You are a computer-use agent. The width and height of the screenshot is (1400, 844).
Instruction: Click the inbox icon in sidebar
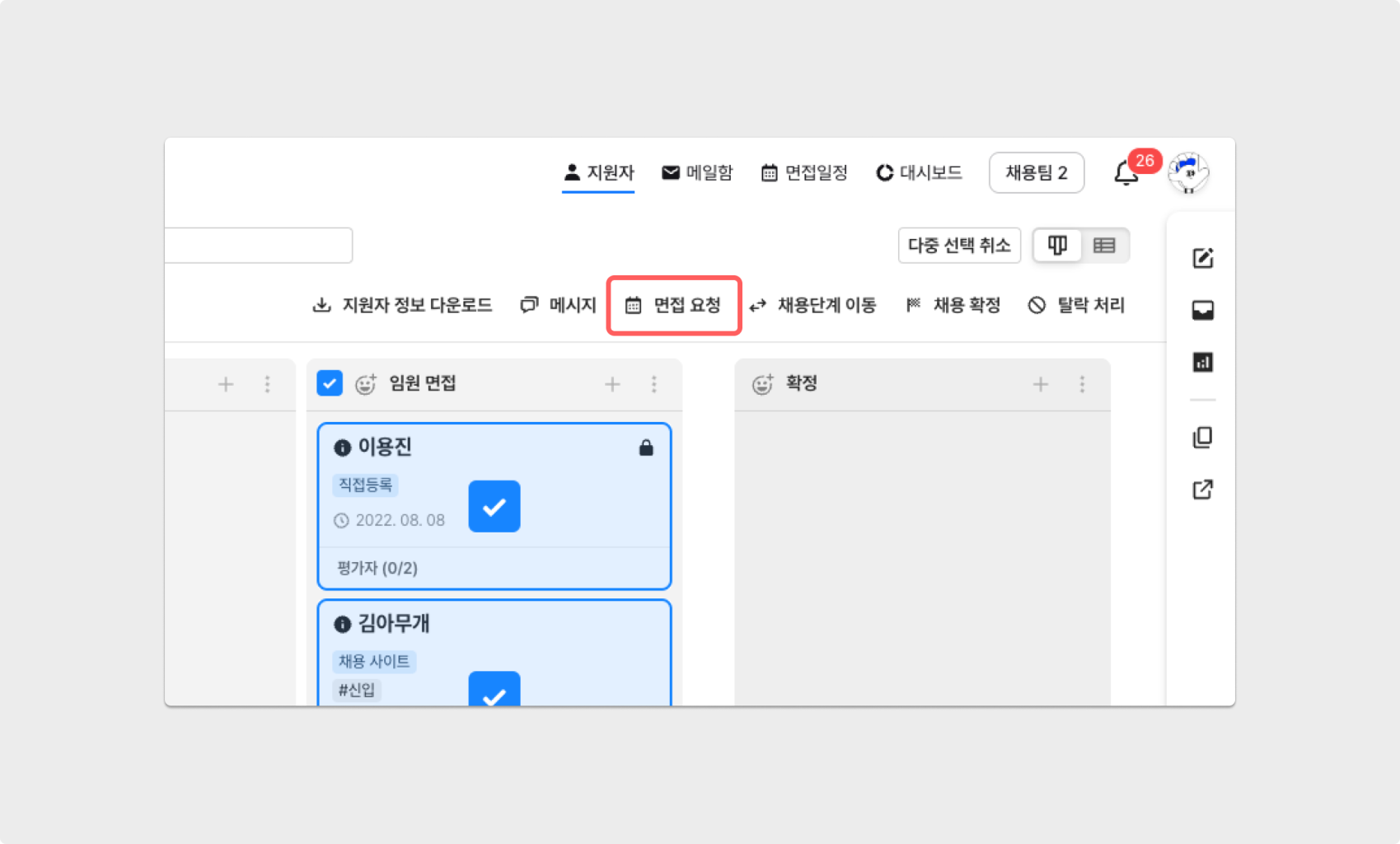(x=1203, y=310)
